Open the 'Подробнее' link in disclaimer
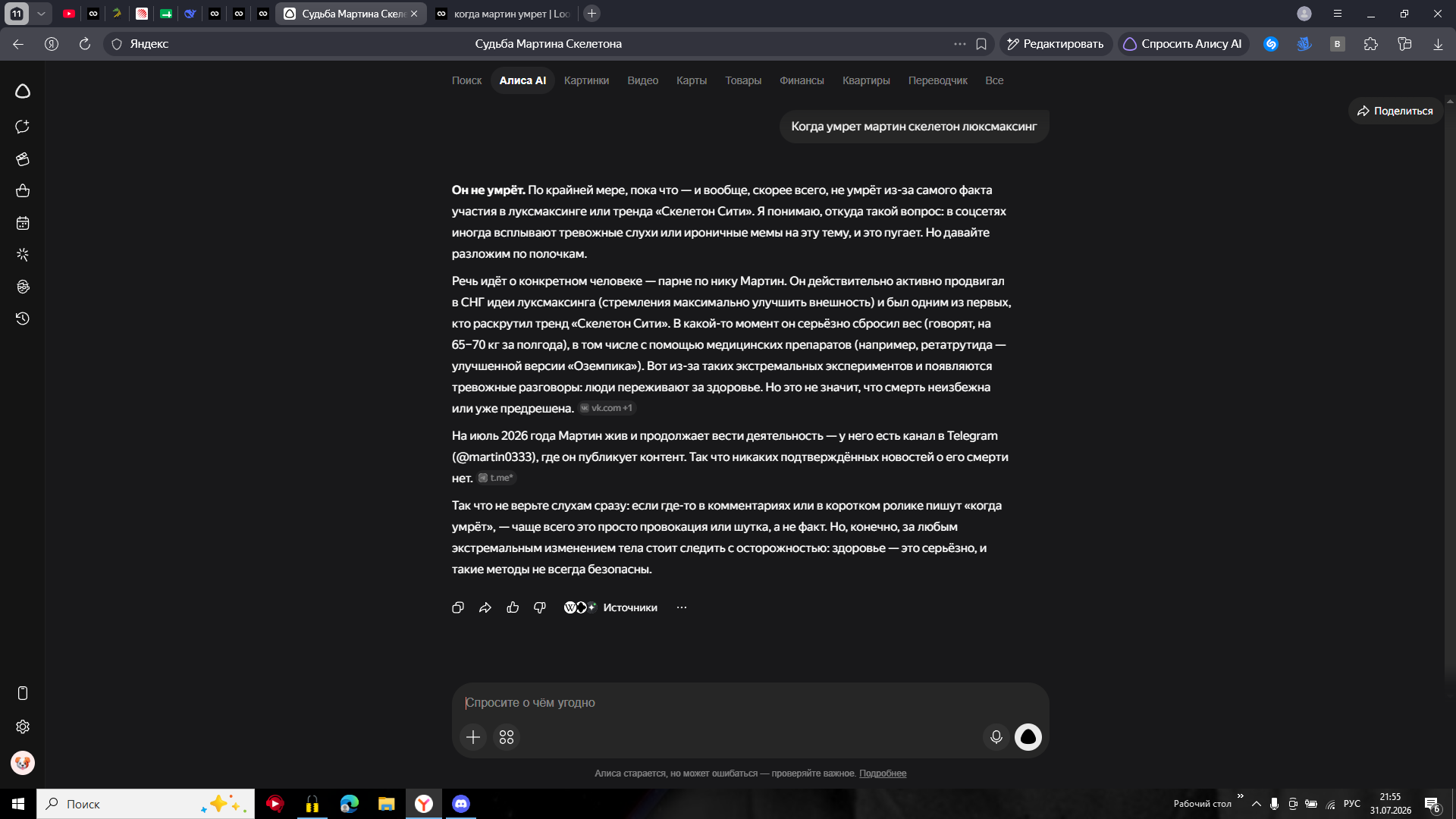 pos(883,773)
